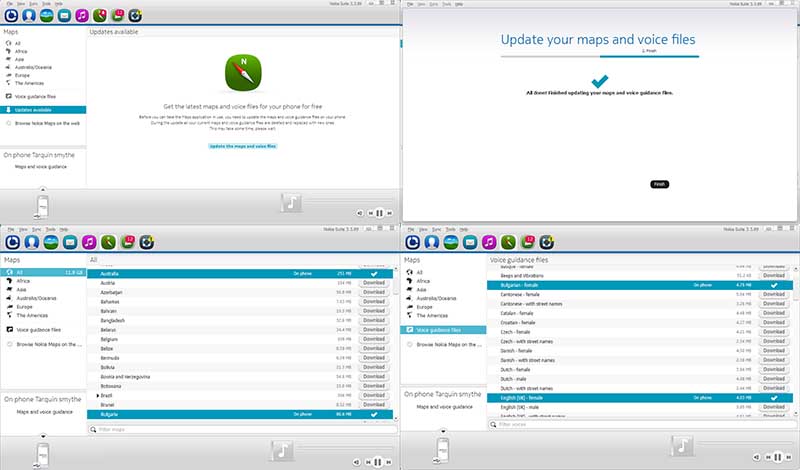Download Dutch - male voice
Screen dimensions: 800x470
pos(774,379)
